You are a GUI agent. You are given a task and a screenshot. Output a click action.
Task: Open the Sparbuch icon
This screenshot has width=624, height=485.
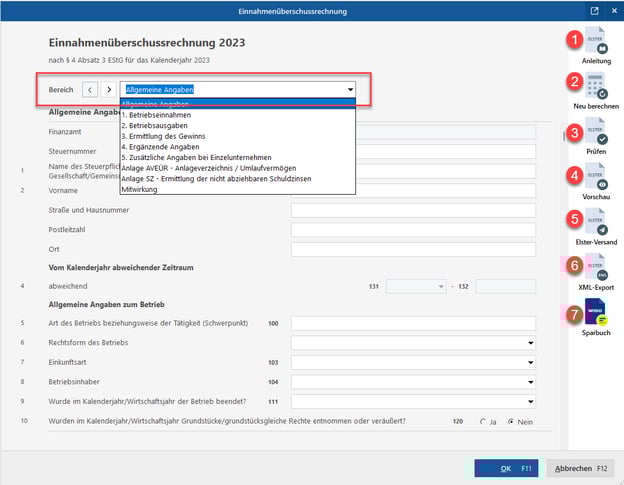tap(597, 313)
